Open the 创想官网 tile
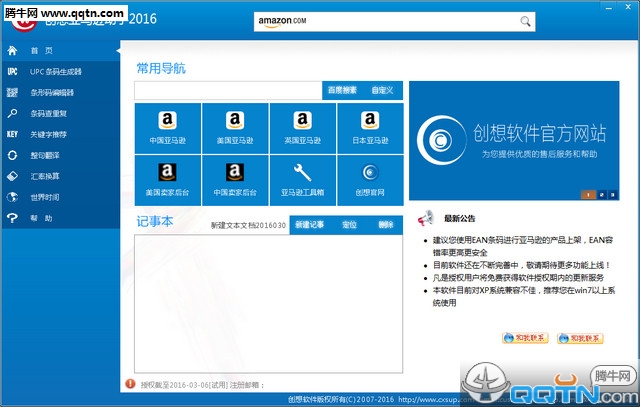 tap(370, 180)
